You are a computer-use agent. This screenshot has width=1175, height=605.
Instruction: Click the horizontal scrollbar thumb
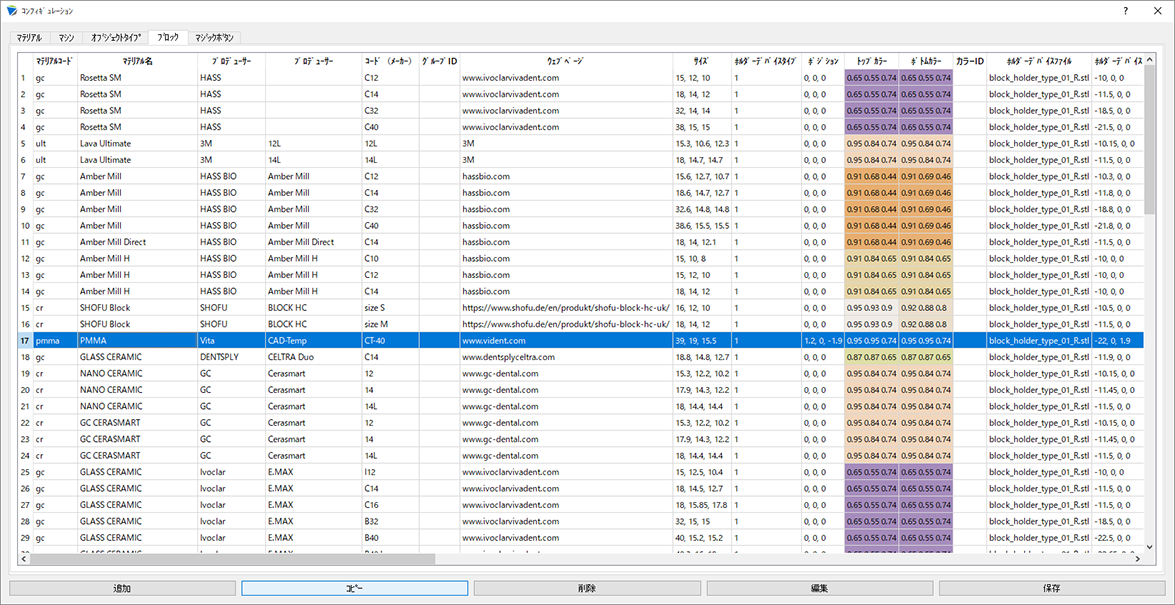pos(233,559)
